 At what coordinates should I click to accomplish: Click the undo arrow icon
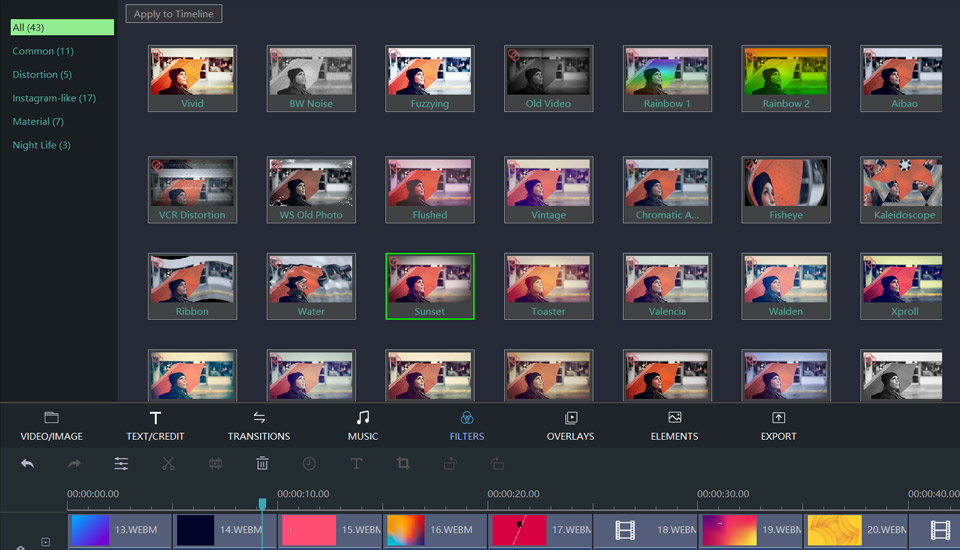click(27, 464)
